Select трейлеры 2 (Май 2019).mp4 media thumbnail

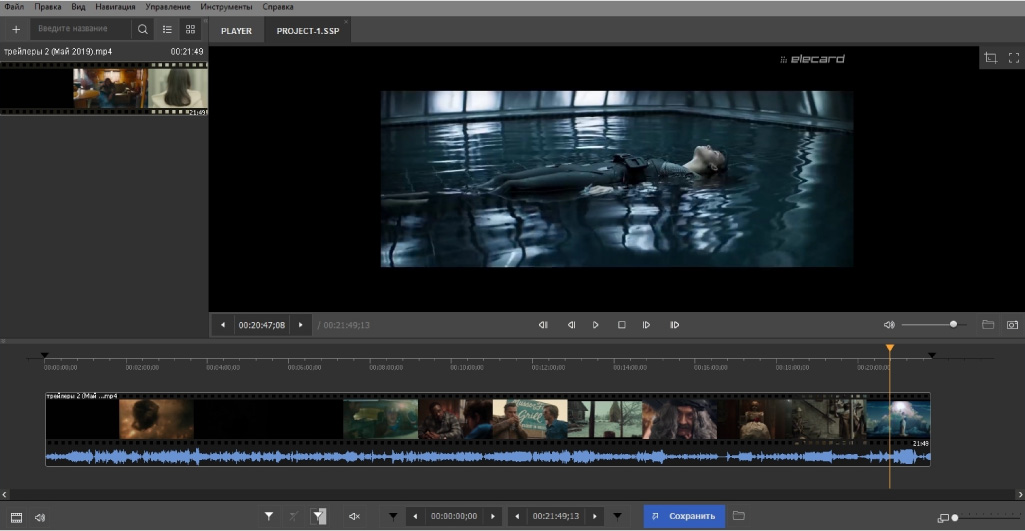click(104, 88)
